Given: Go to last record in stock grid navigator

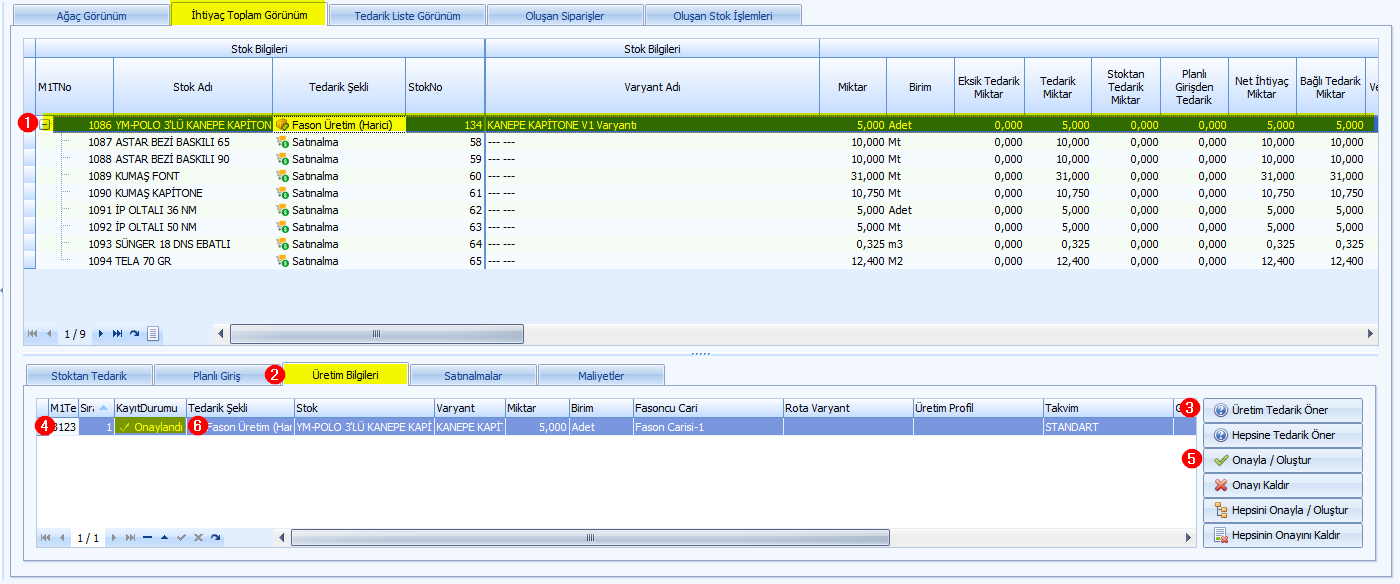Looking at the screenshot, I should (117, 333).
